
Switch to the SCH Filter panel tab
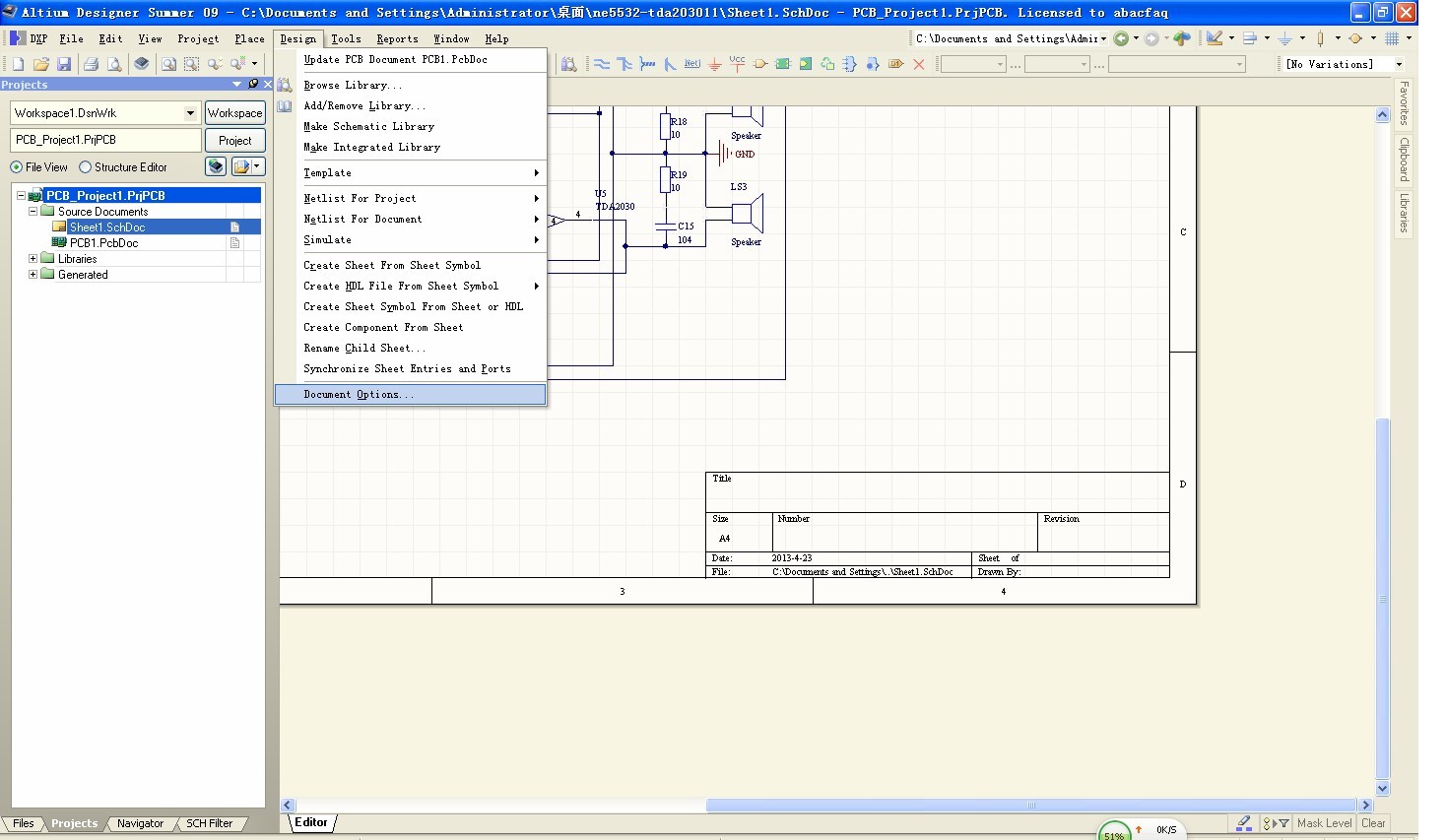click(210, 823)
